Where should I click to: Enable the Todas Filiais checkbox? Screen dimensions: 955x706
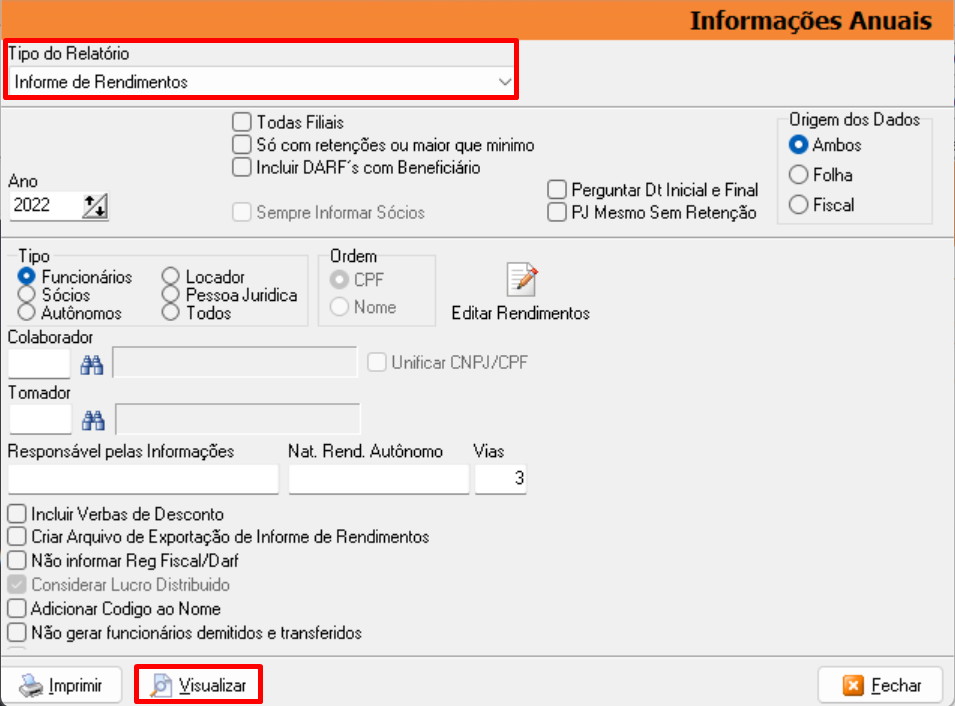click(241, 122)
